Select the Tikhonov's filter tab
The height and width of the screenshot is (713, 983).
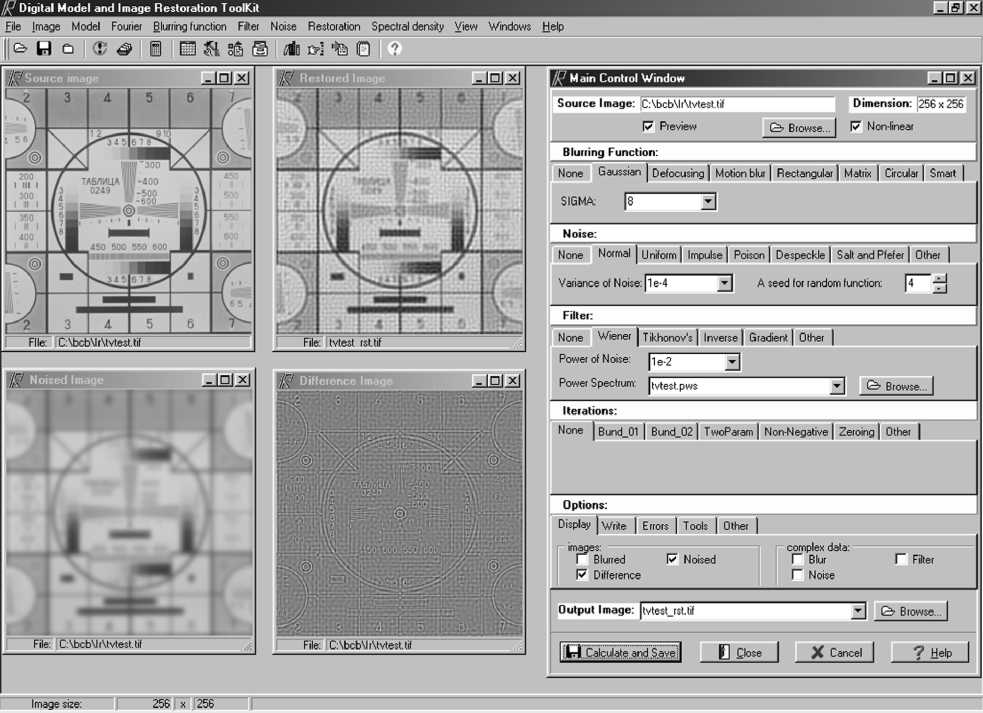click(667, 337)
